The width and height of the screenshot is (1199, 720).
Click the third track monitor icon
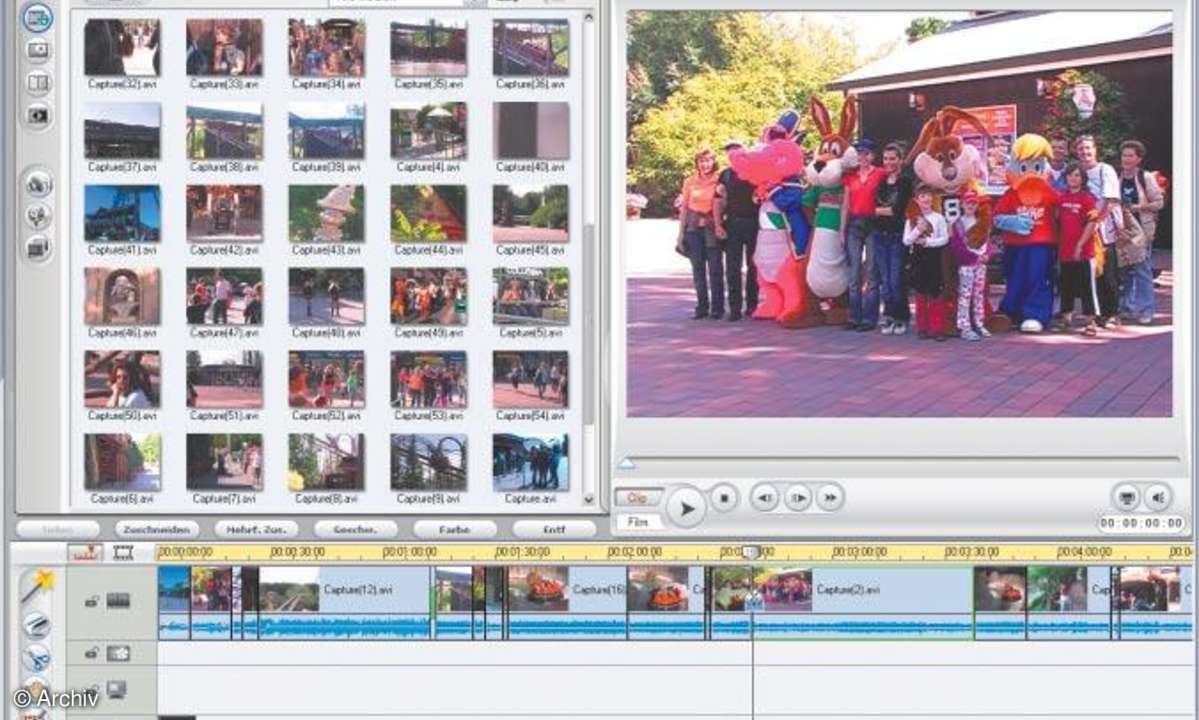click(x=117, y=690)
